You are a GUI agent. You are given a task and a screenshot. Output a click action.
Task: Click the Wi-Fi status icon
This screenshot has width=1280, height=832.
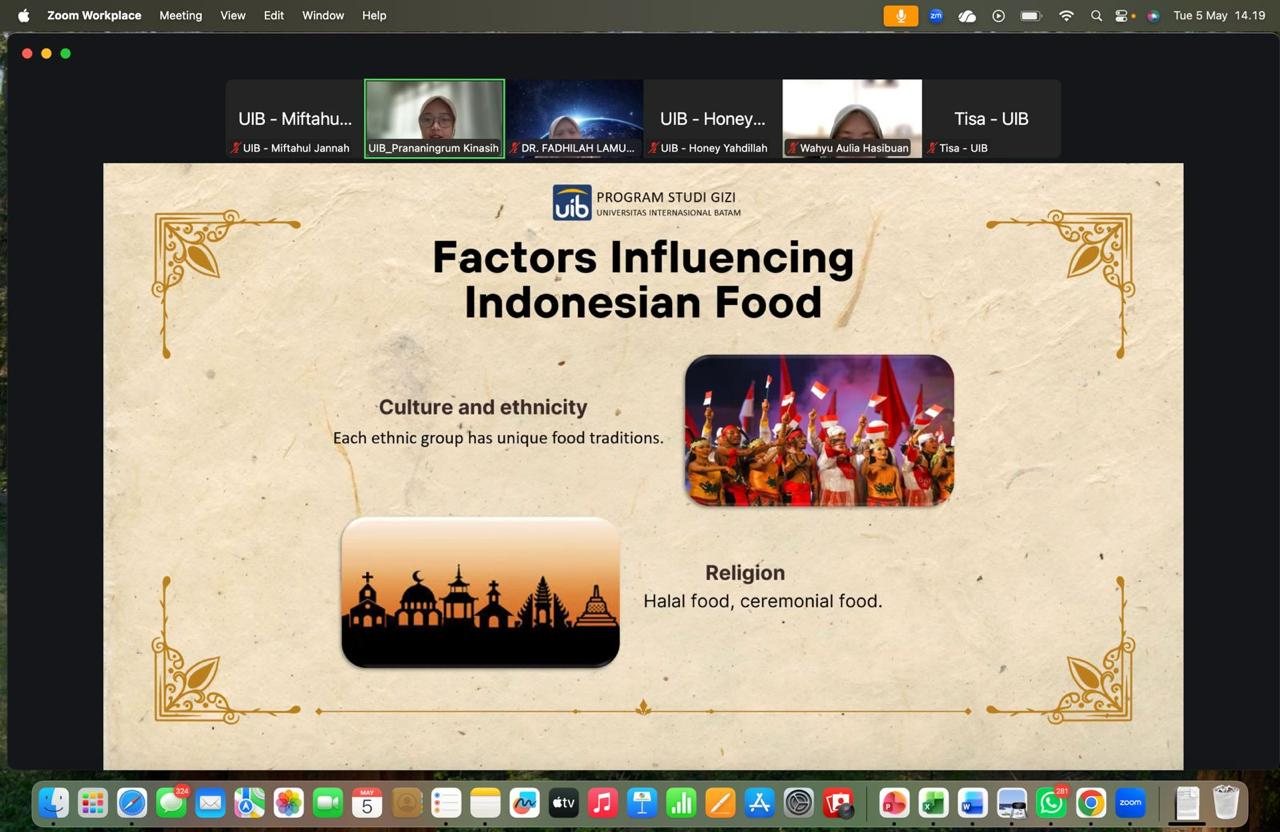(x=1066, y=16)
